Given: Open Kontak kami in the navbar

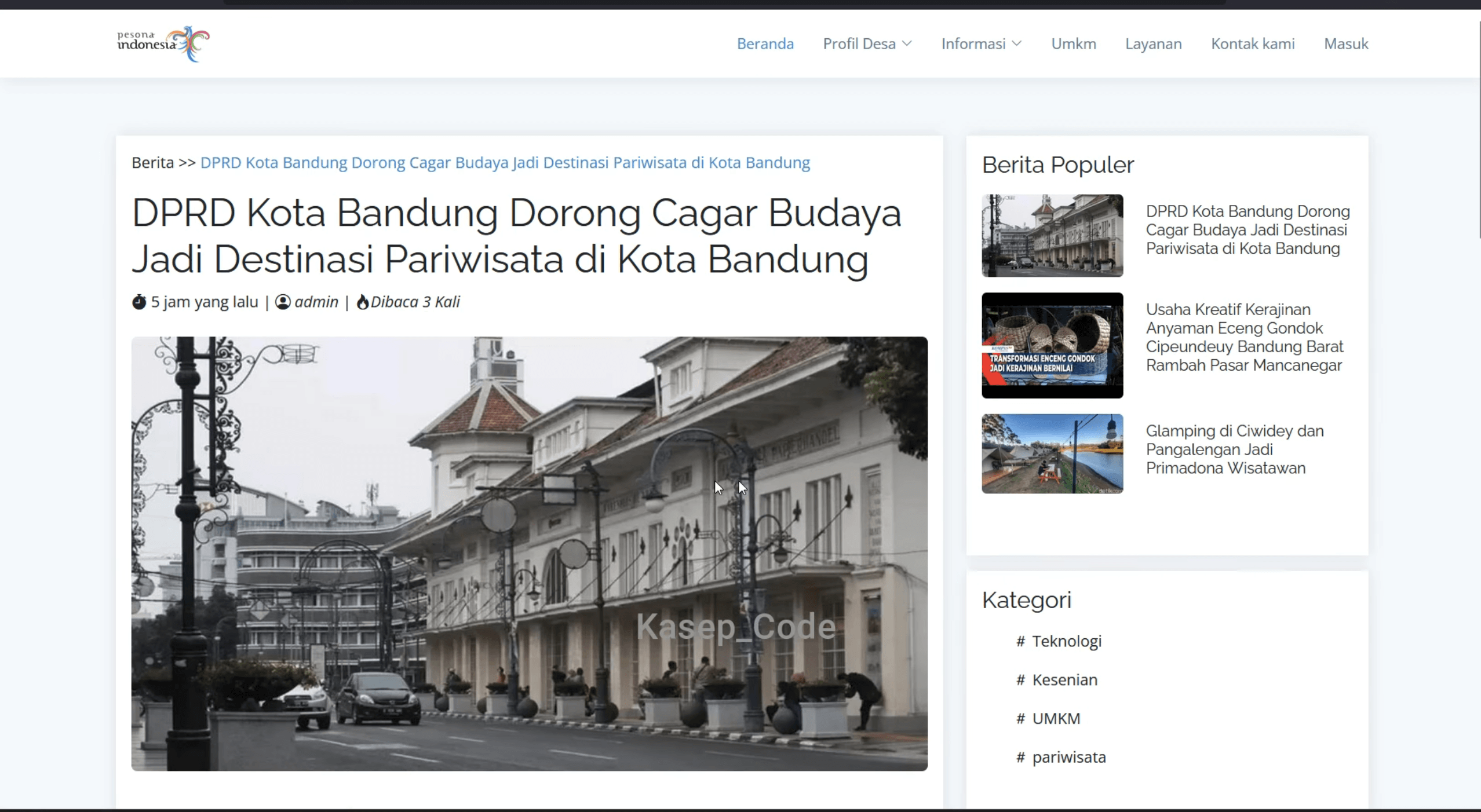Looking at the screenshot, I should (1253, 43).
